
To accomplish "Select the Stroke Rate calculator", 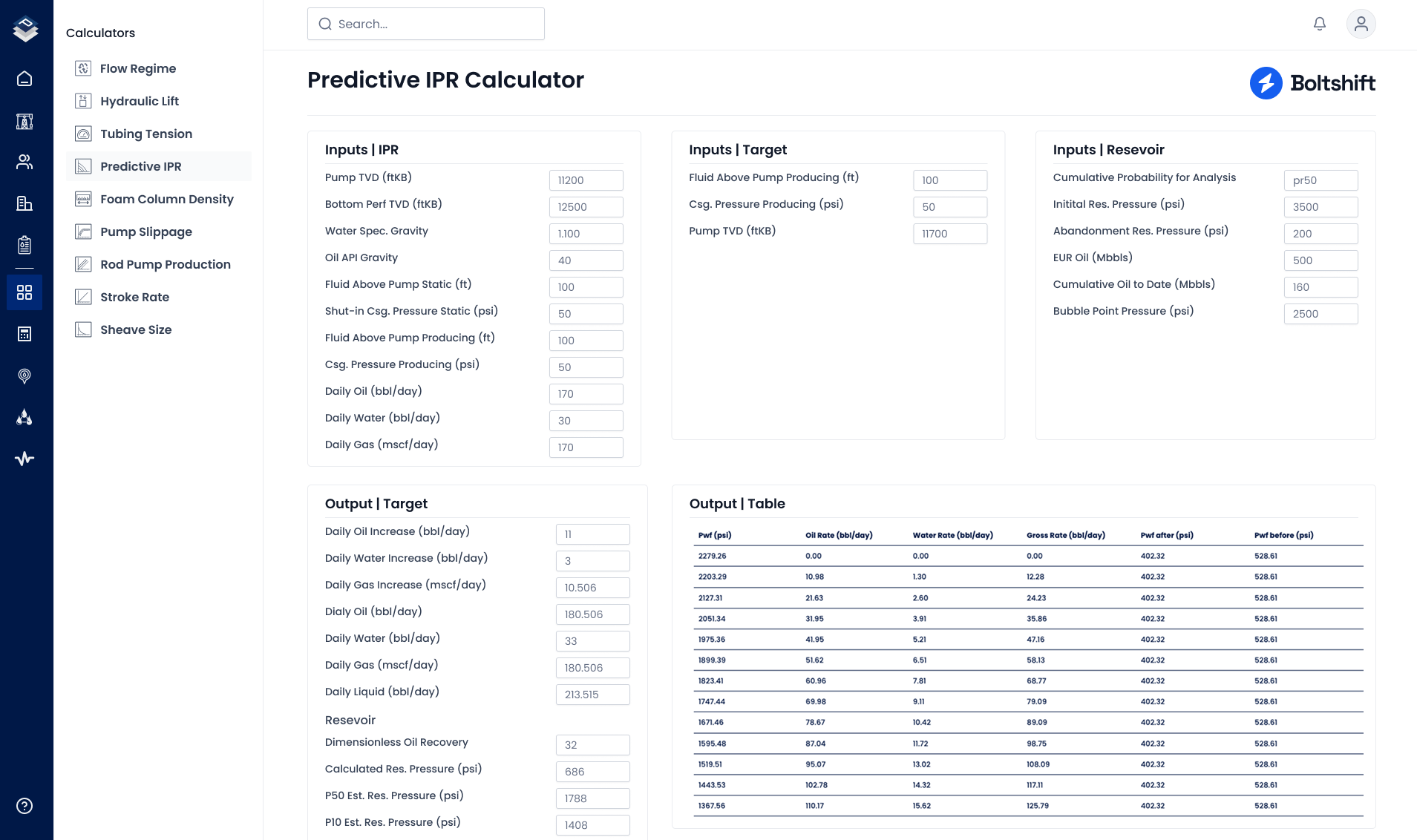I will tap(134, 297).
